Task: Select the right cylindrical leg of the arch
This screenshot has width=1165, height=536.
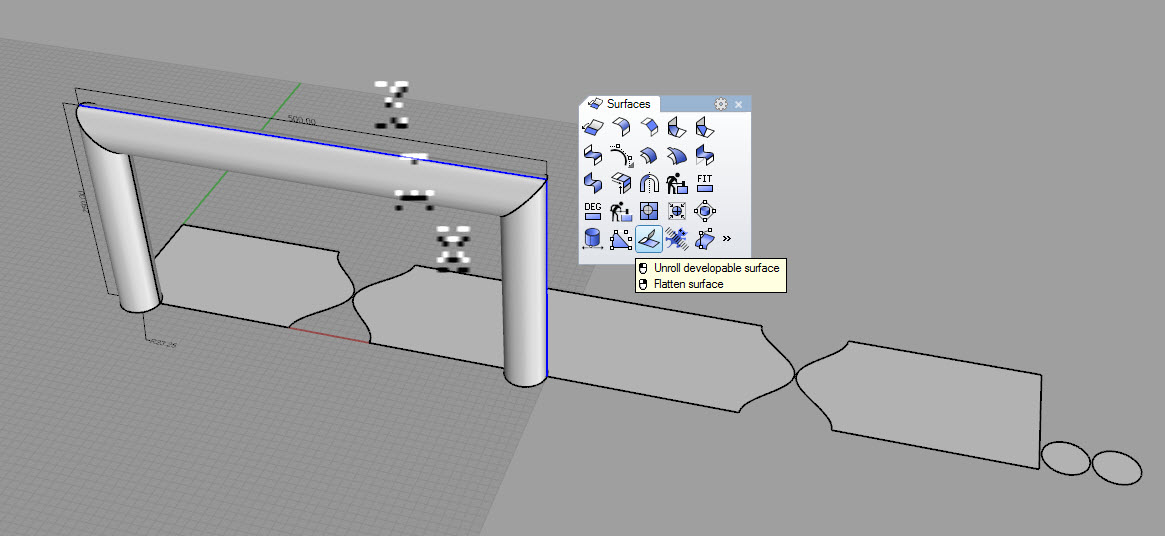Action: click(524, 297)
